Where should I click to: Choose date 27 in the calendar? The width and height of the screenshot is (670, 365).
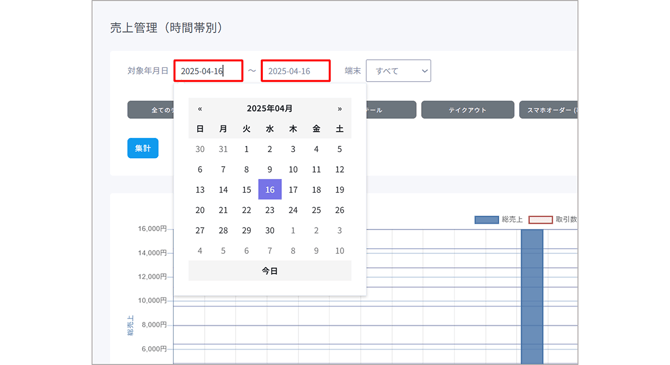point(200,230)
